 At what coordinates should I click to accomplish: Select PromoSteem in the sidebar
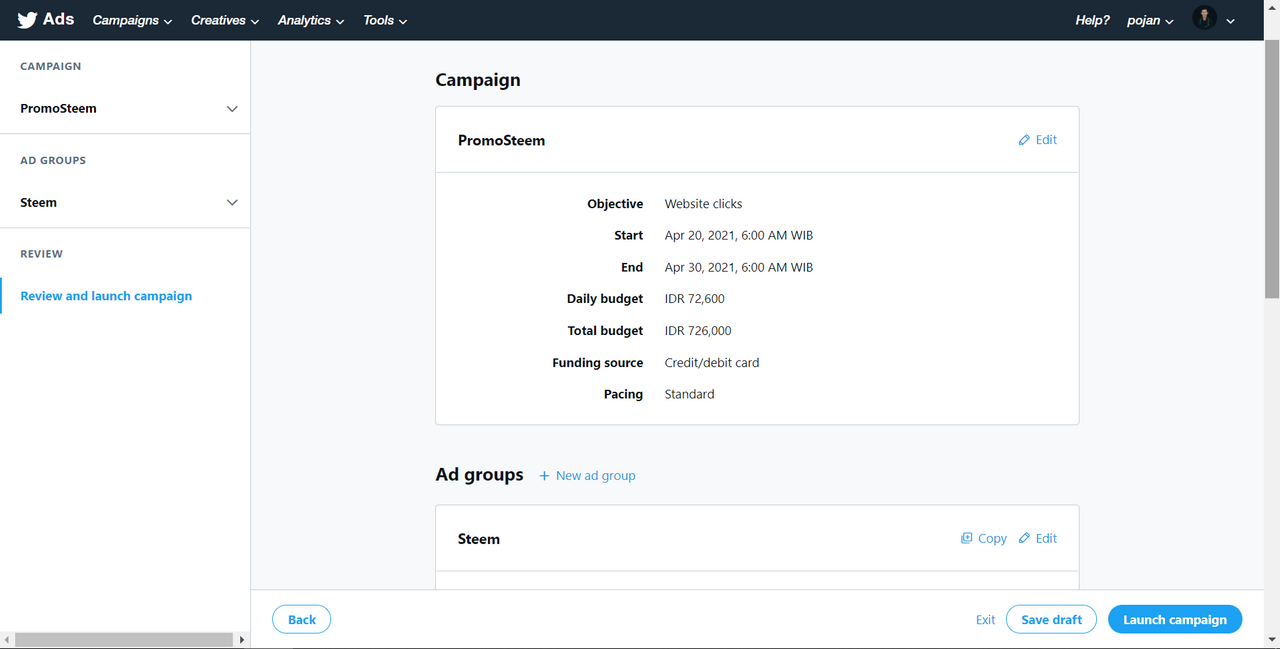58,108
